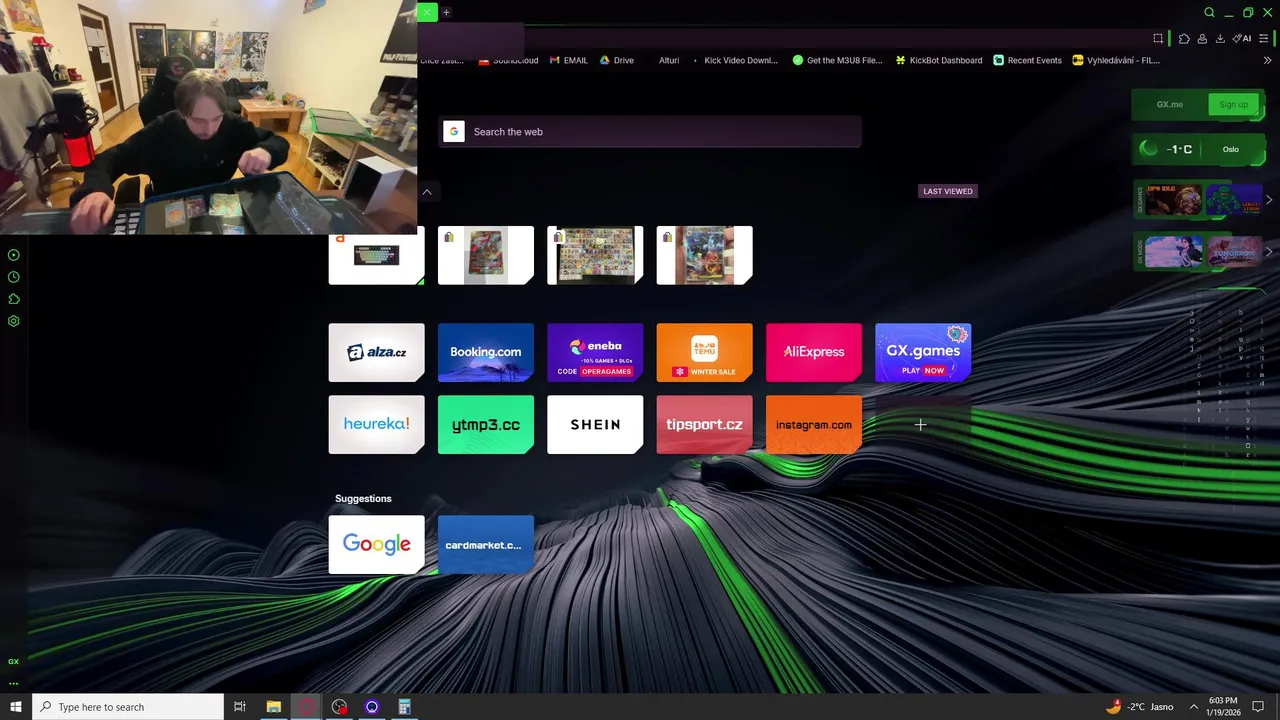
Task: Open the heureka! speed dial
Action: point(376,424)
